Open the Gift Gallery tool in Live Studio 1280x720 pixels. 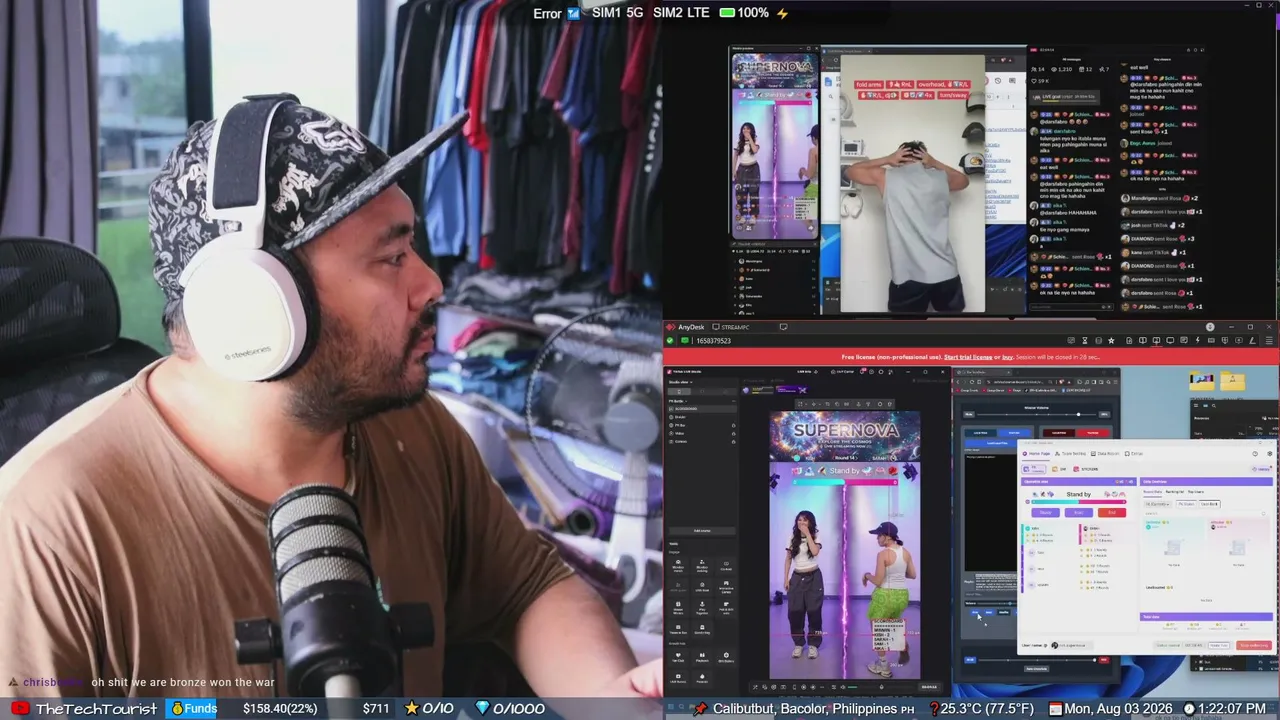coord(726,657)
